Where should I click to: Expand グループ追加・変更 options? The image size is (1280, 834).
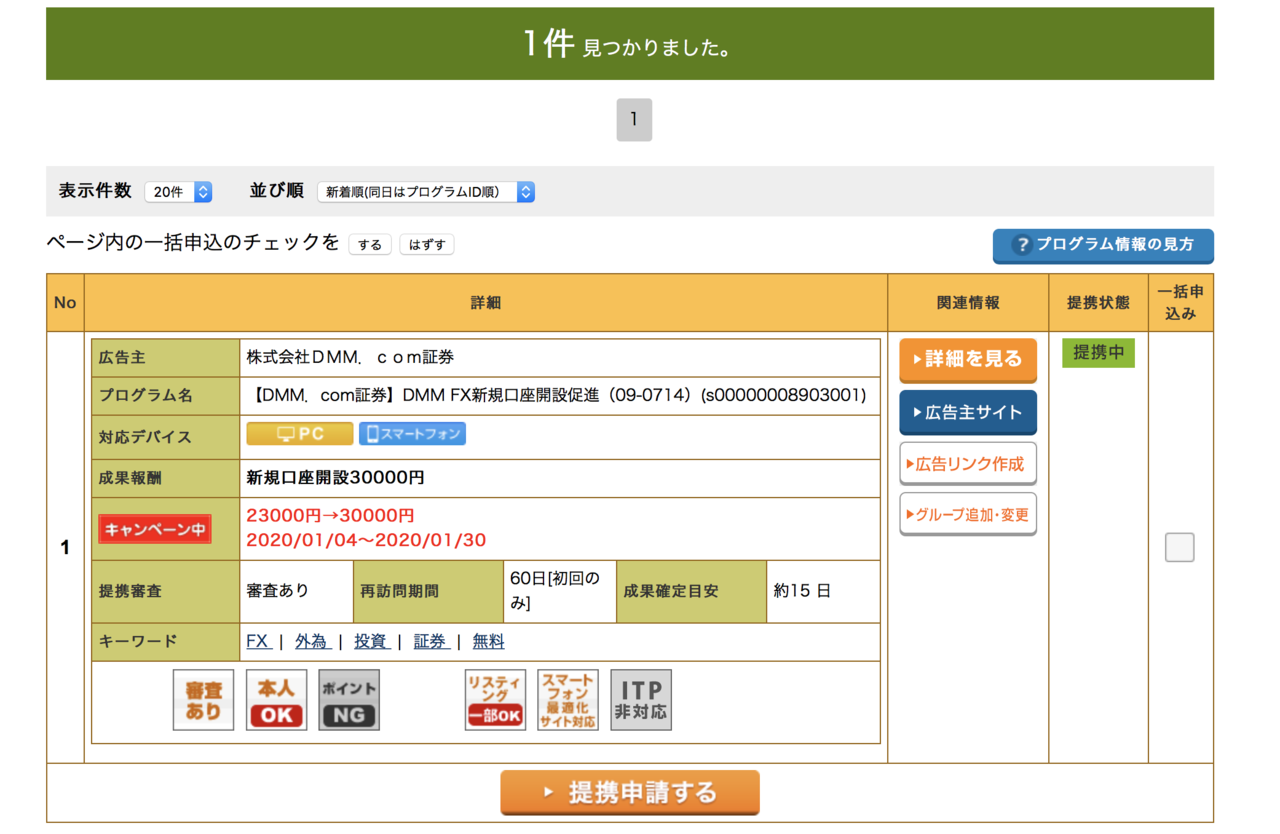click(968, 515)
